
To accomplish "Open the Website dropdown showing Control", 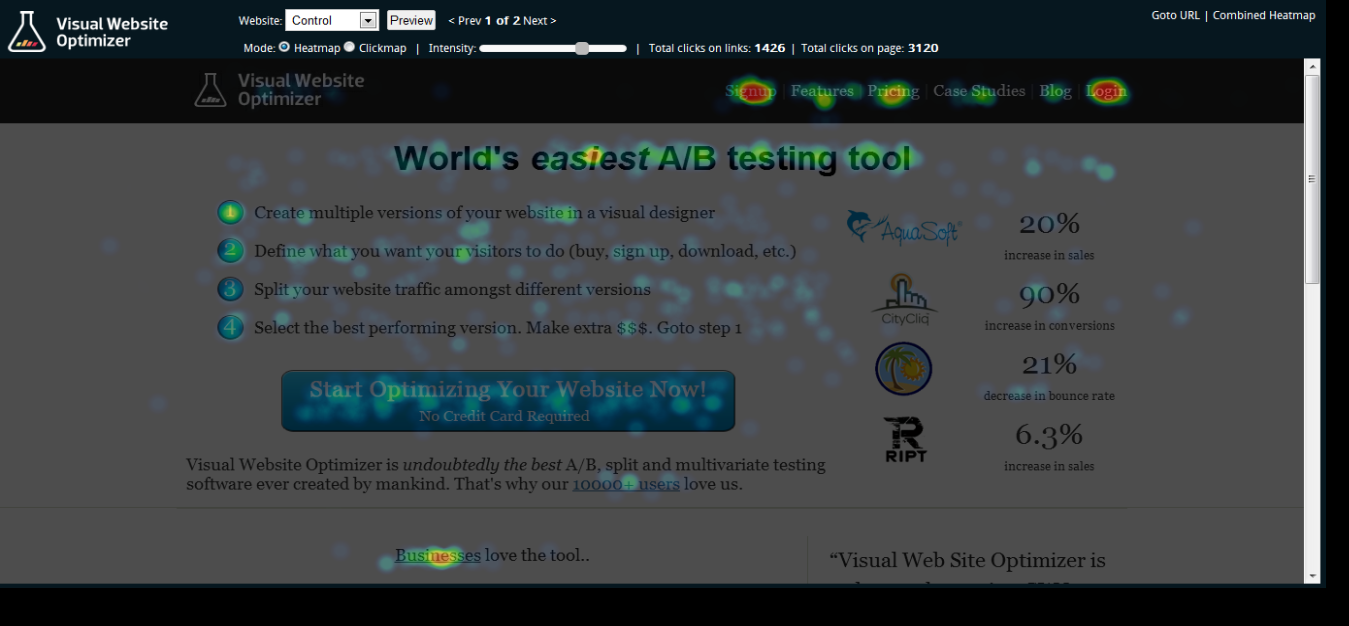I will (x=331, y=20).
